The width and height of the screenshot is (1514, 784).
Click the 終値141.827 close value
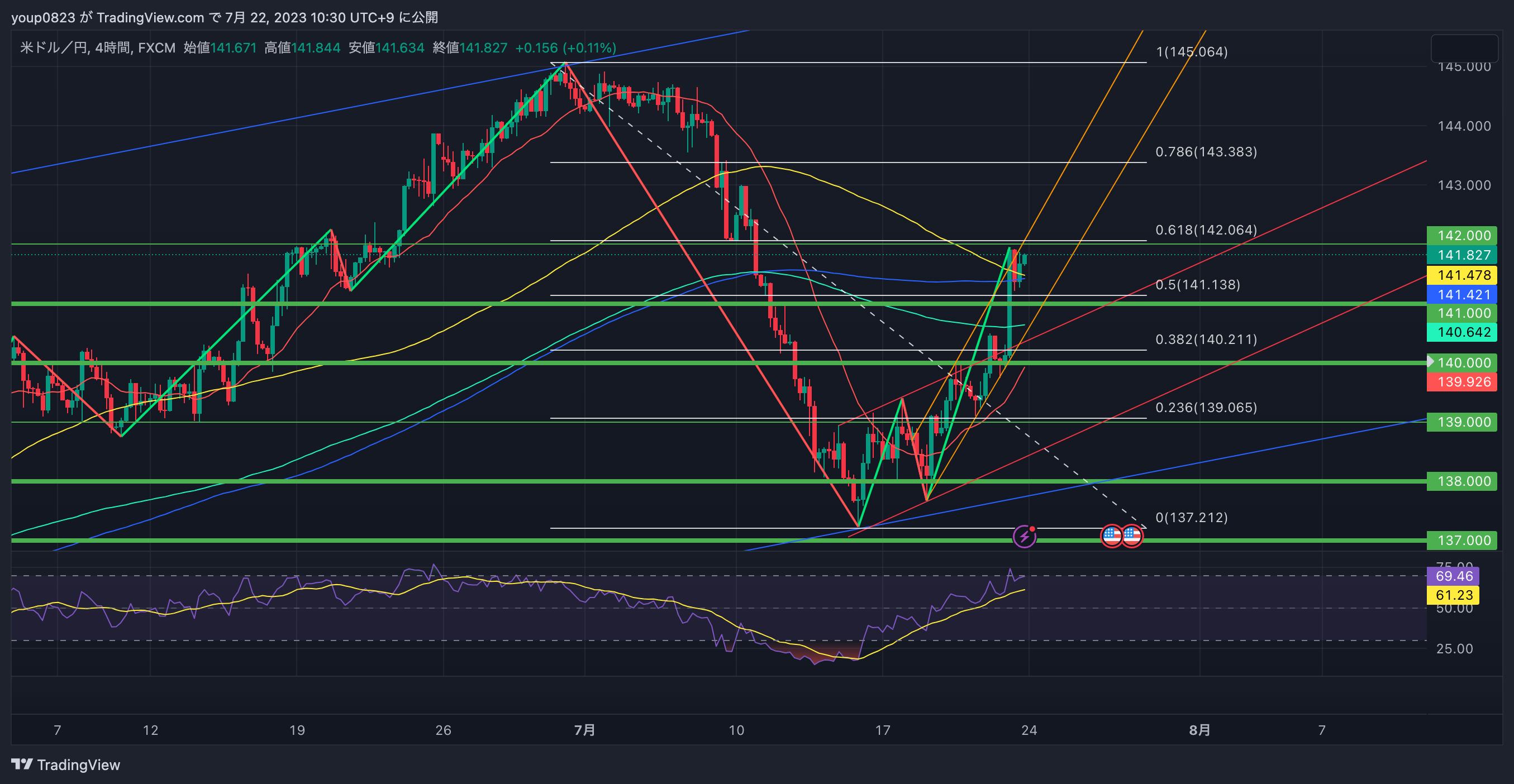coord(470,47)
